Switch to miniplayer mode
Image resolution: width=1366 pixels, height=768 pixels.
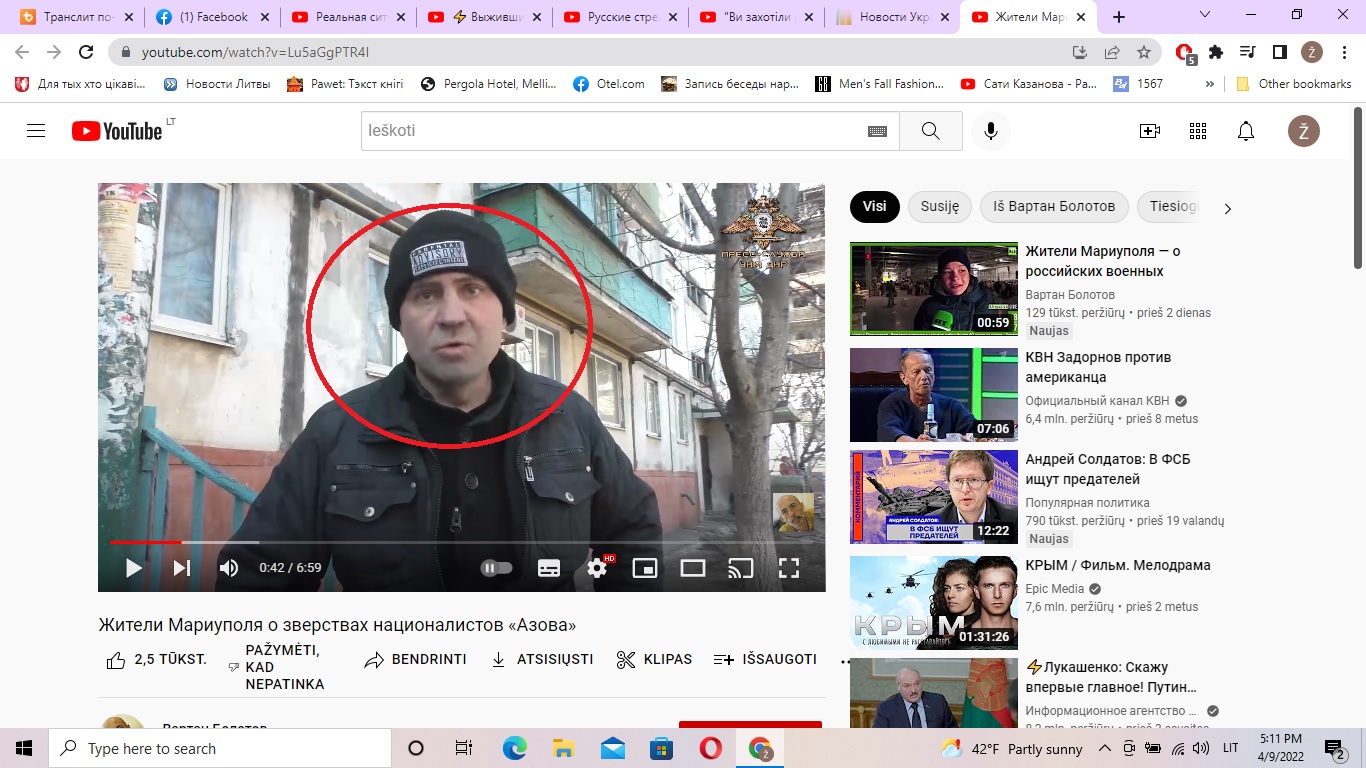click(x=645, y=568)
